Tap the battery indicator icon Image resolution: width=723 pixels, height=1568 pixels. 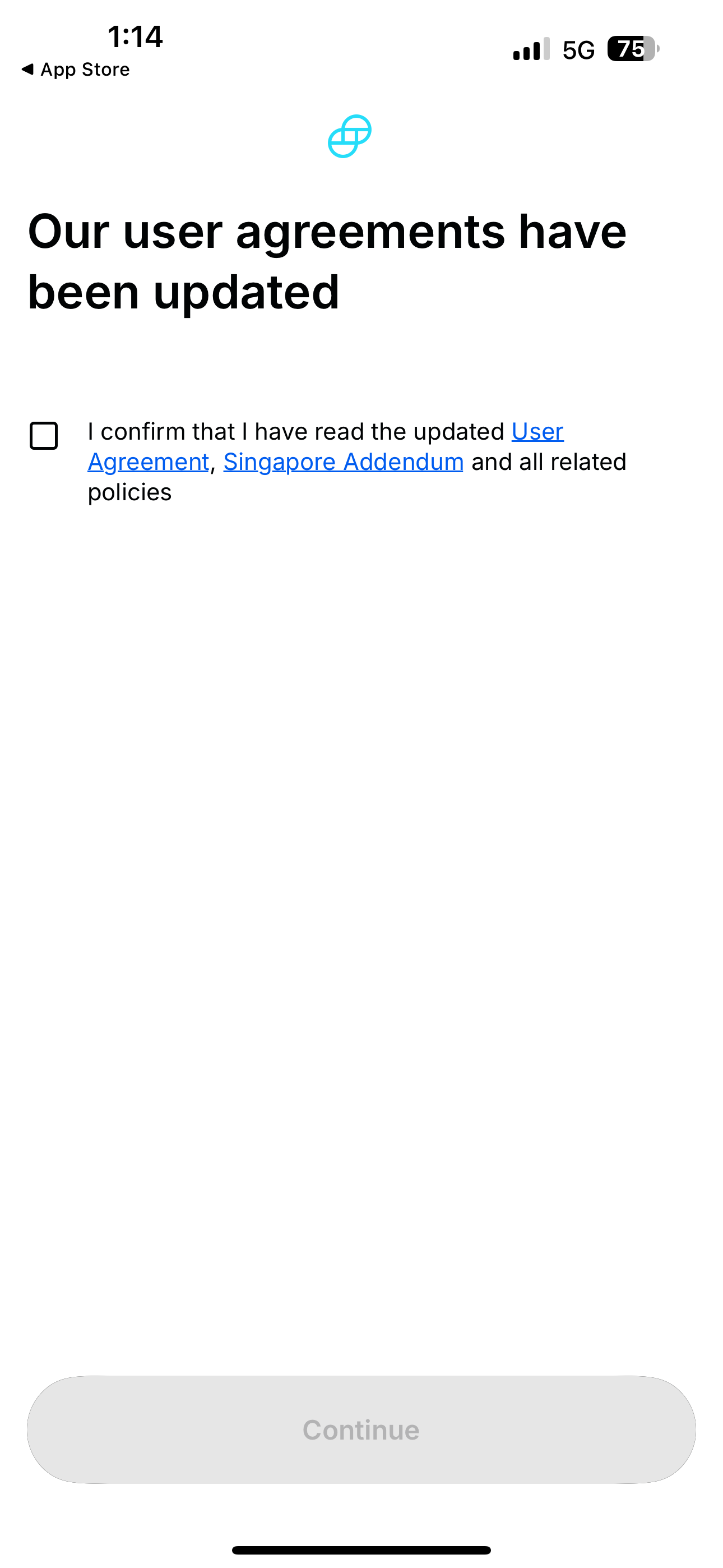[633, 49]
